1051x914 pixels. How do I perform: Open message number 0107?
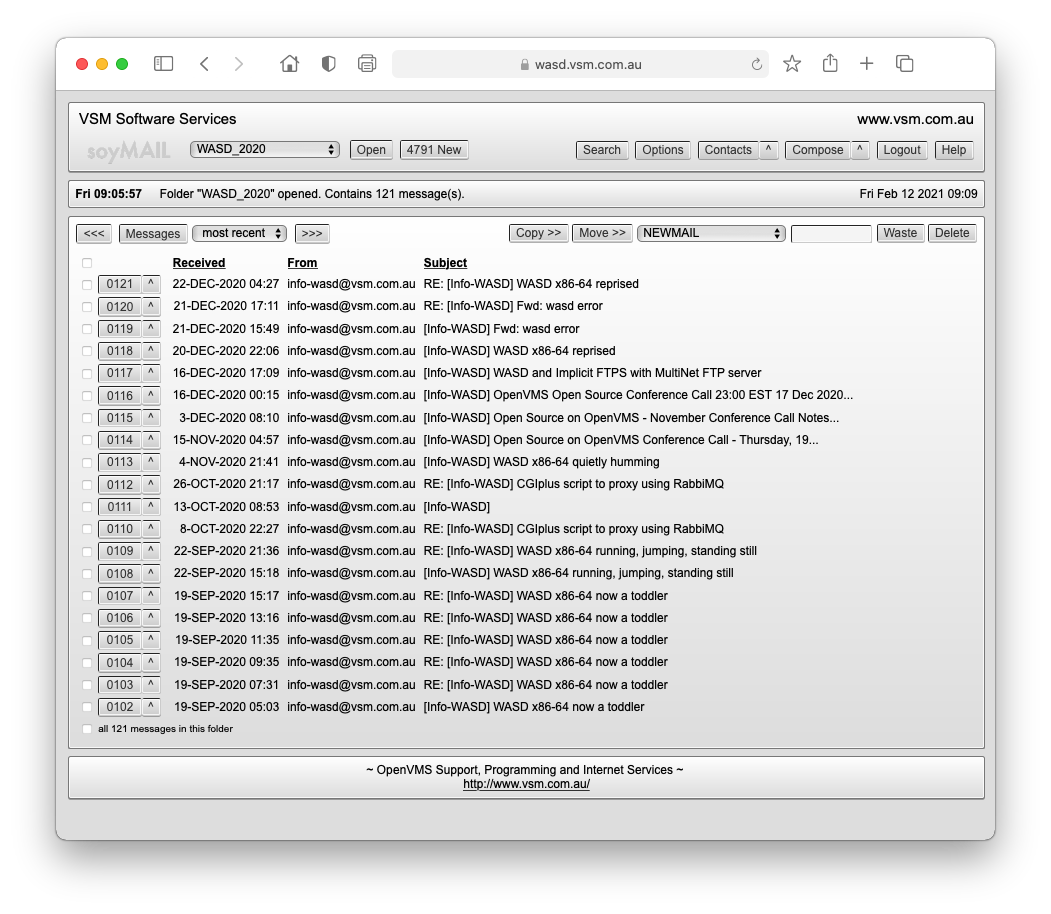click(x=120, y=596)
